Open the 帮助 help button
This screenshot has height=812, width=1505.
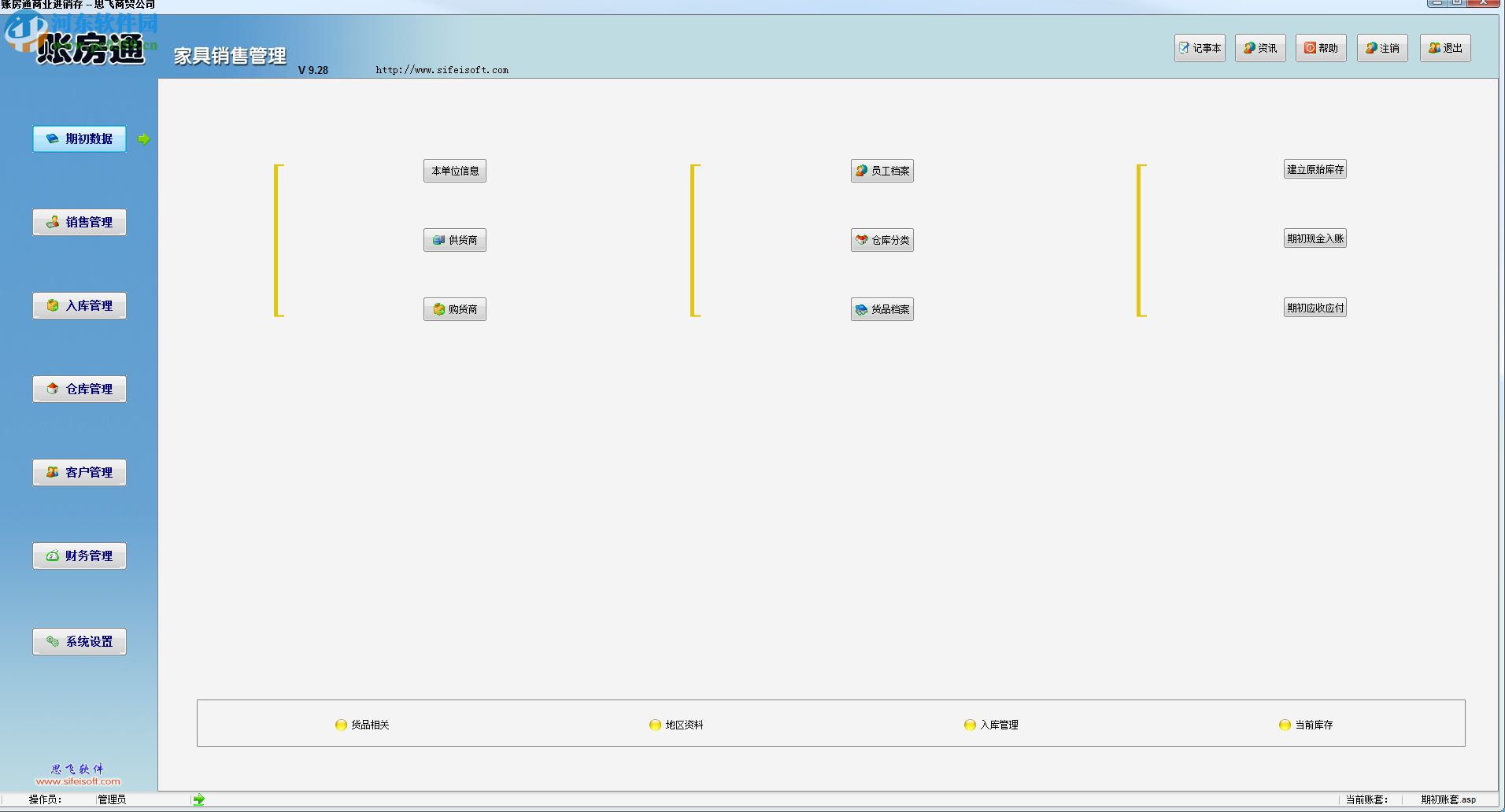1321,48
